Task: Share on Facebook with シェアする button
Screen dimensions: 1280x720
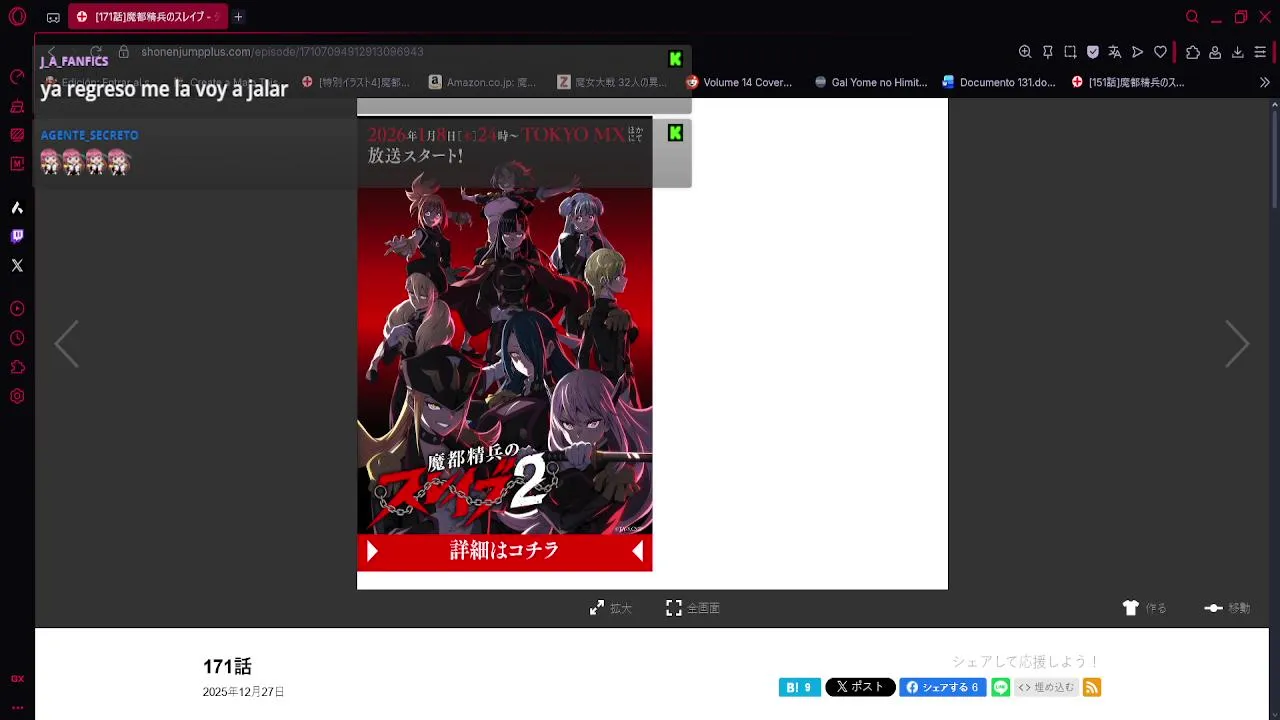Action: 943,687
